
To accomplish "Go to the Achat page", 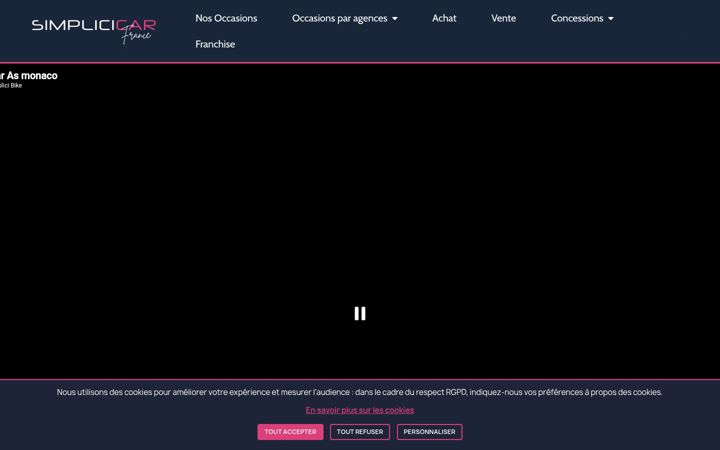I will (444, 18).
